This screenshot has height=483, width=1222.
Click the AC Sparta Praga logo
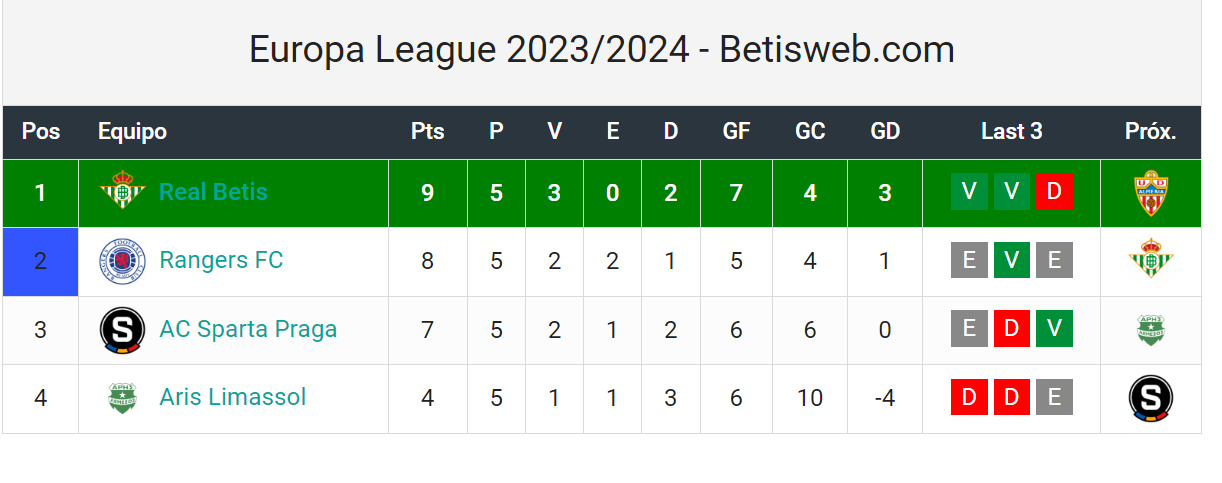(123, 330)
